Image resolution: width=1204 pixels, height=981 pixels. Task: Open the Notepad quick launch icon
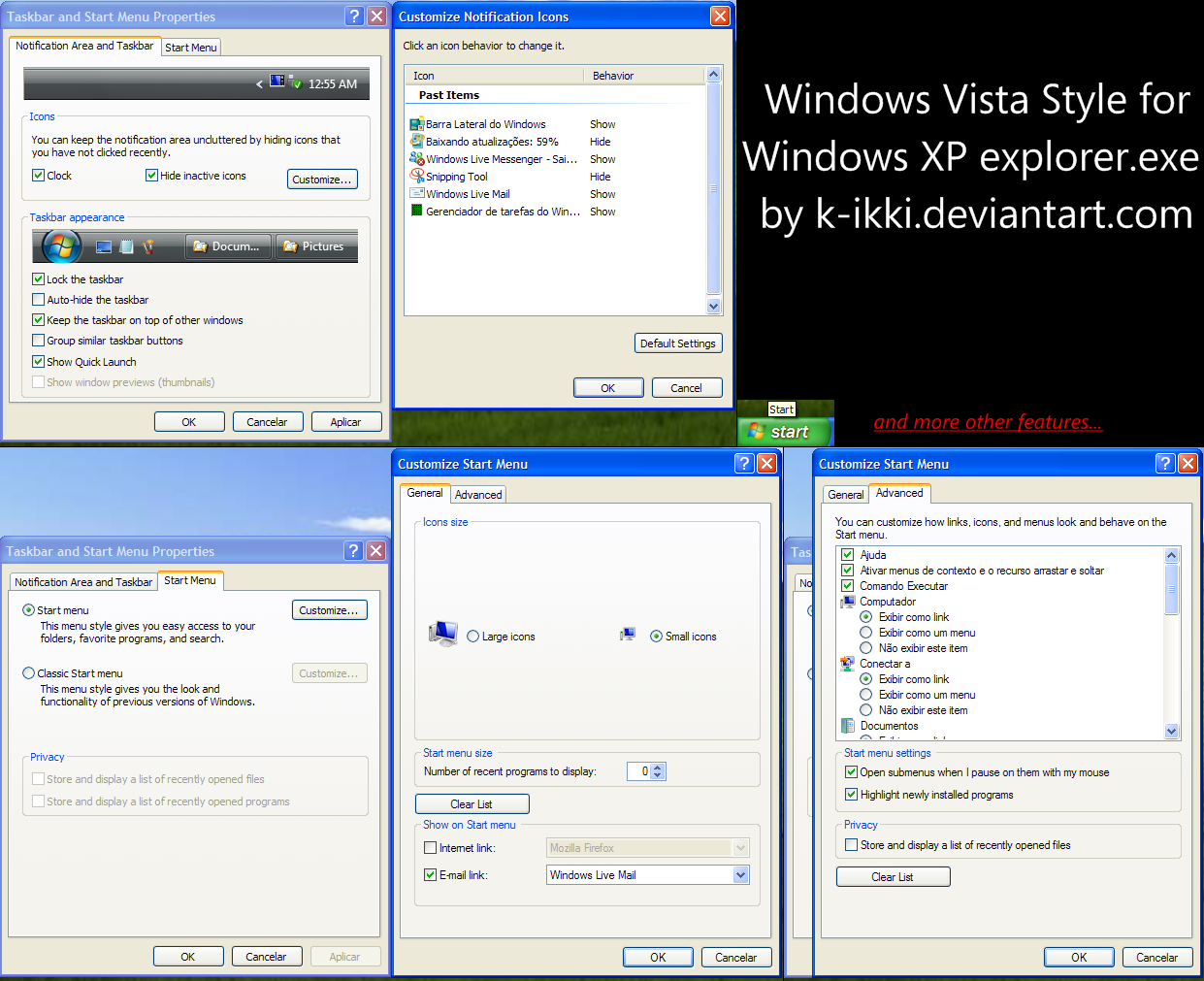[x=126, y=246]
